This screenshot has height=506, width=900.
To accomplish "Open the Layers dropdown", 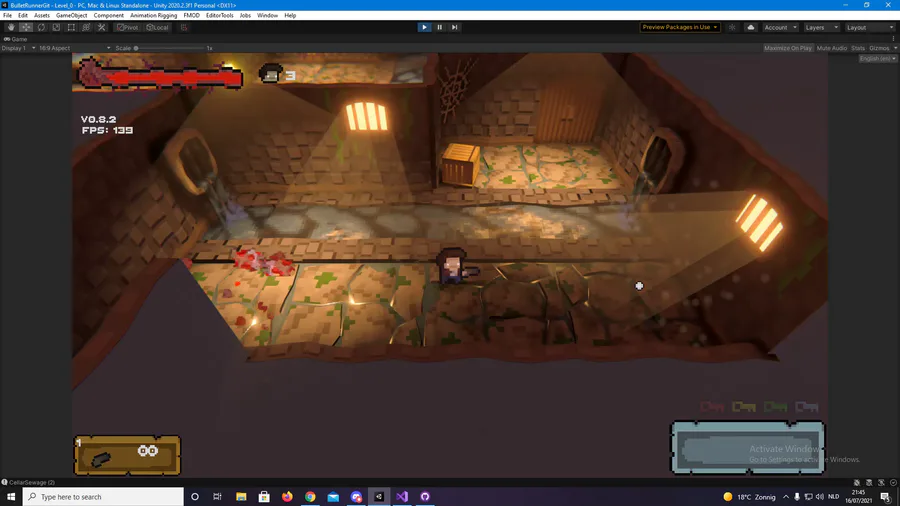I will (x=821, y=27).
